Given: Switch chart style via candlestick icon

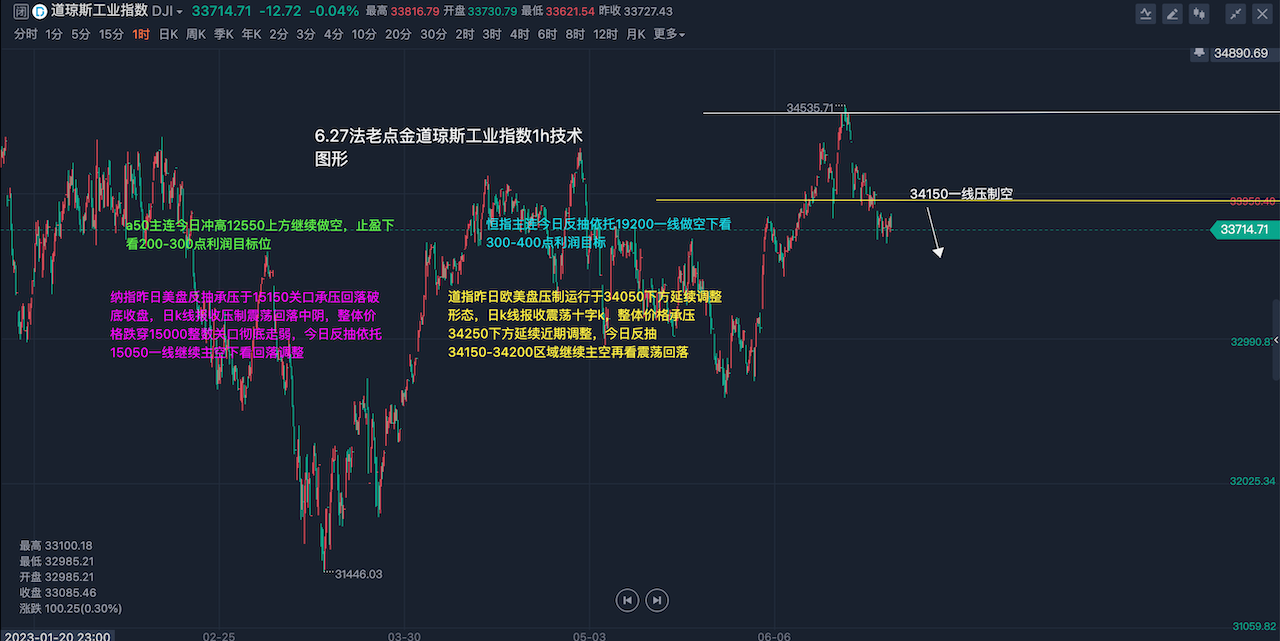Looking at the screenshot, I should click(x=1201, y=13).
